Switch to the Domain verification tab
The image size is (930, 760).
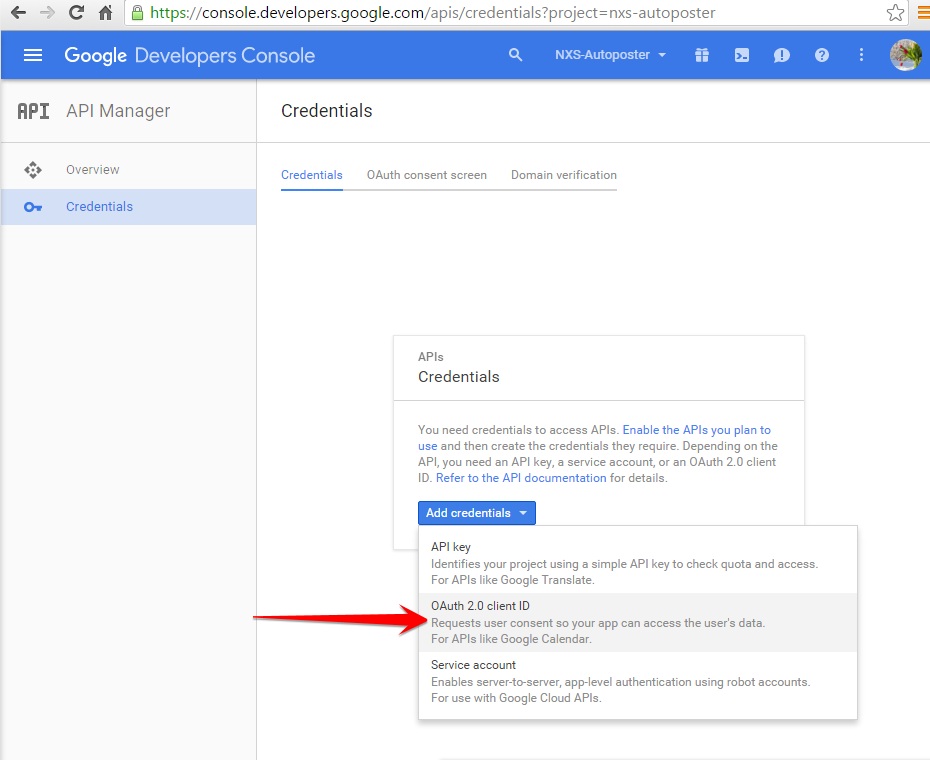pyautogui.click(x=564, y=175)
